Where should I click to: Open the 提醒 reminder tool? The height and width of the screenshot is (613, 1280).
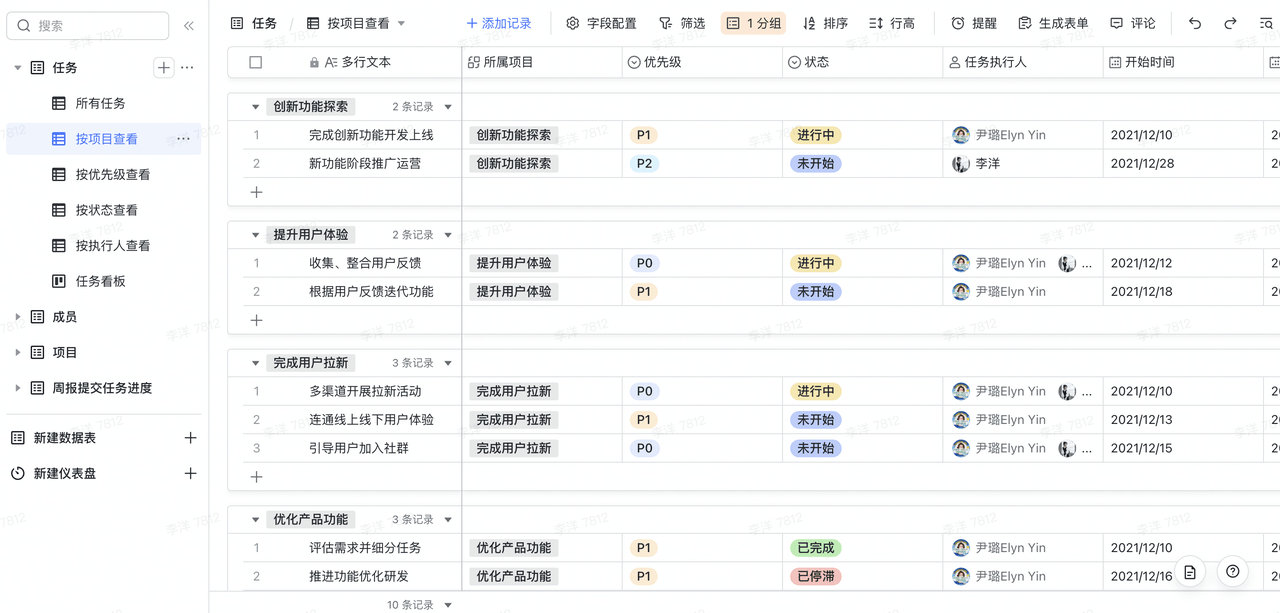point(973,23)
